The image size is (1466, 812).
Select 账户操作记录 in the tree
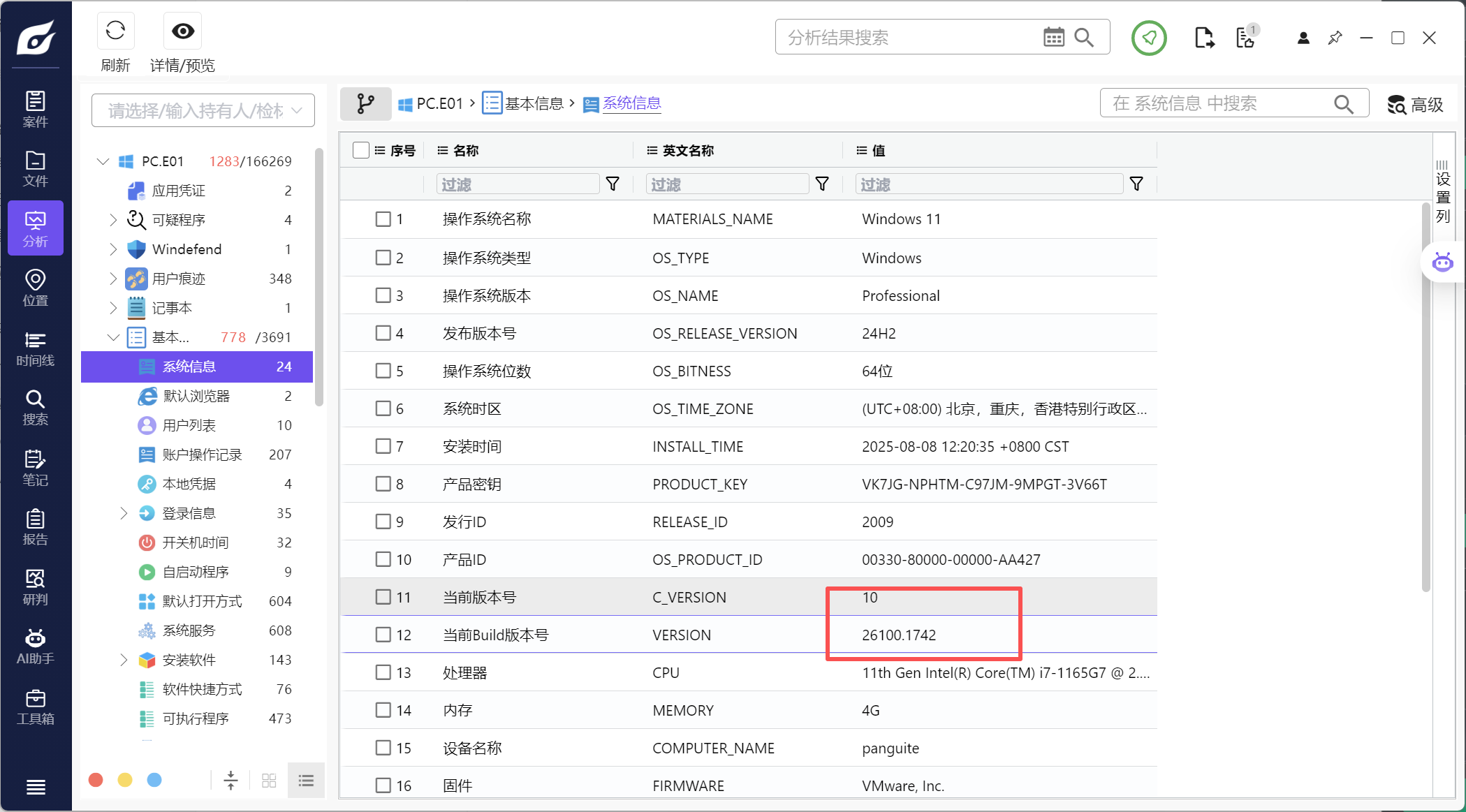tap(197, 455)
